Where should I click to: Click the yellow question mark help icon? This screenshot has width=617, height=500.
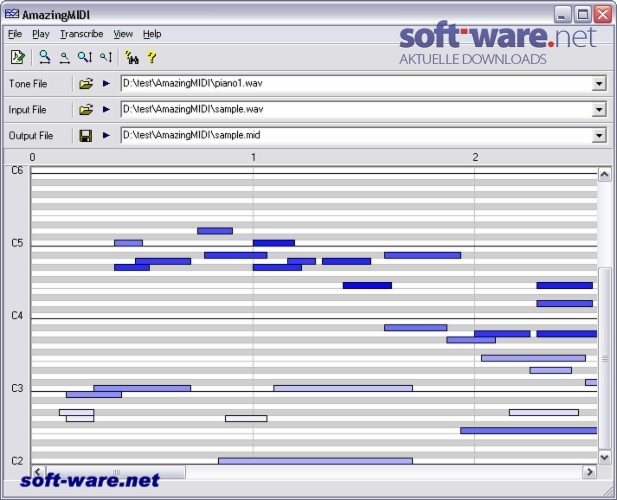click(x=151, y=57)
